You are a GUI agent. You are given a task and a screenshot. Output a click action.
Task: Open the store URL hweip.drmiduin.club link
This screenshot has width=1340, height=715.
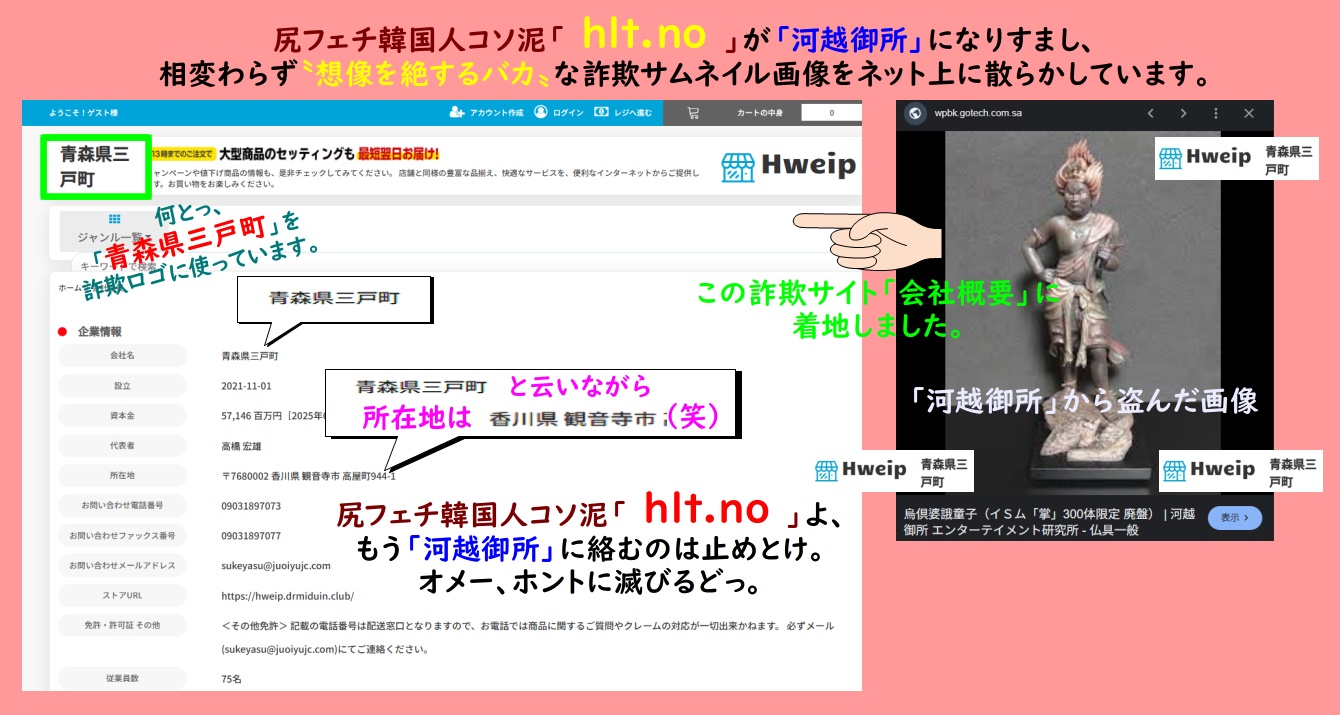288,596
